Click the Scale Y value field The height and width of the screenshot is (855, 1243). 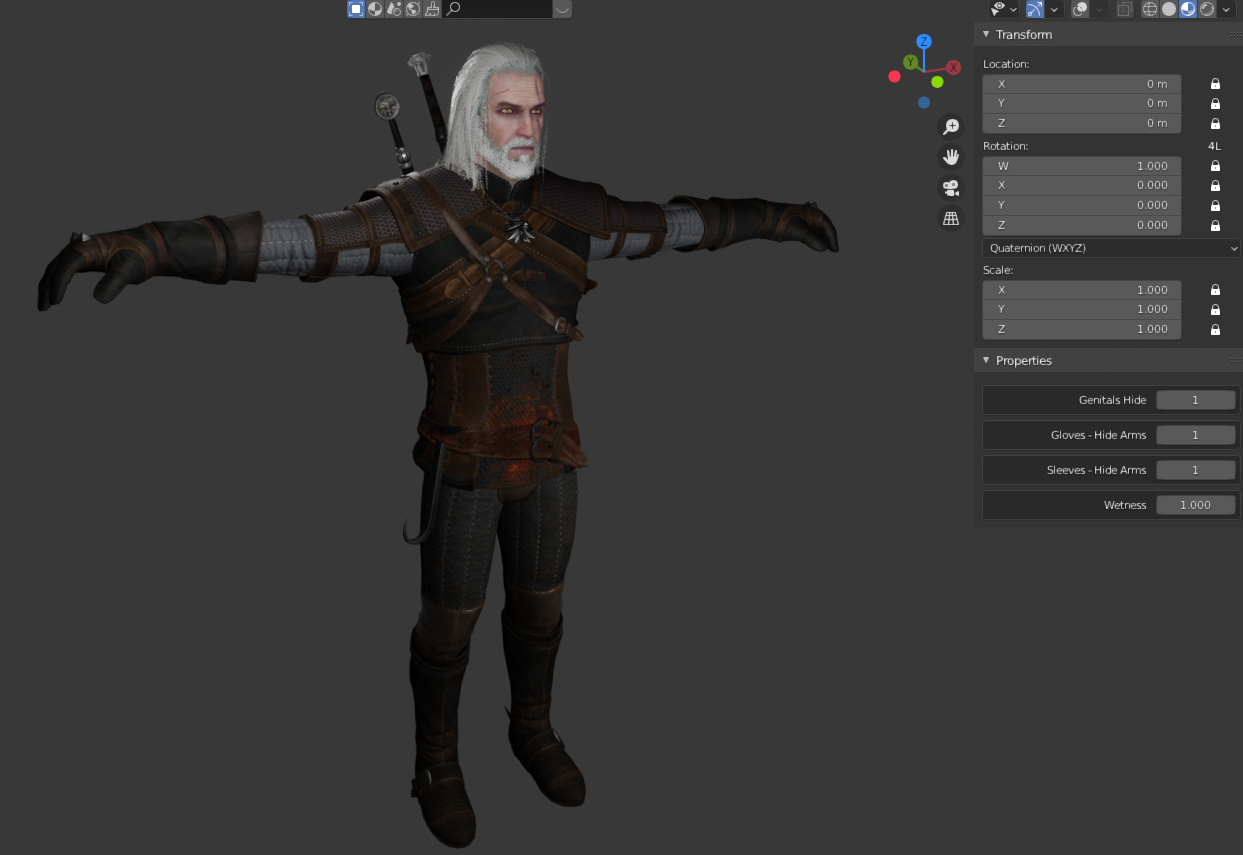pos(1082,310)
